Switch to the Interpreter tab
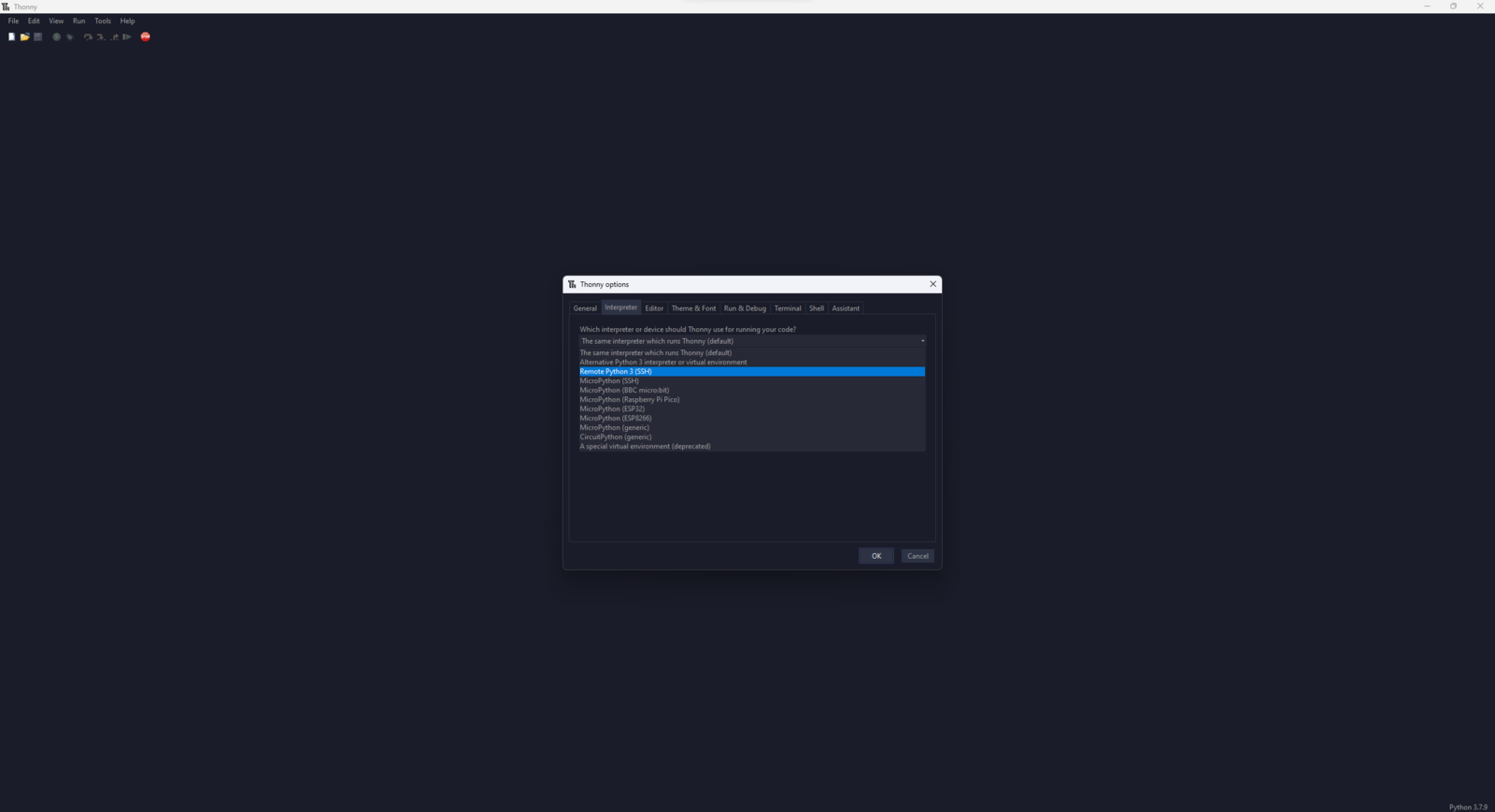 [621, 307]
